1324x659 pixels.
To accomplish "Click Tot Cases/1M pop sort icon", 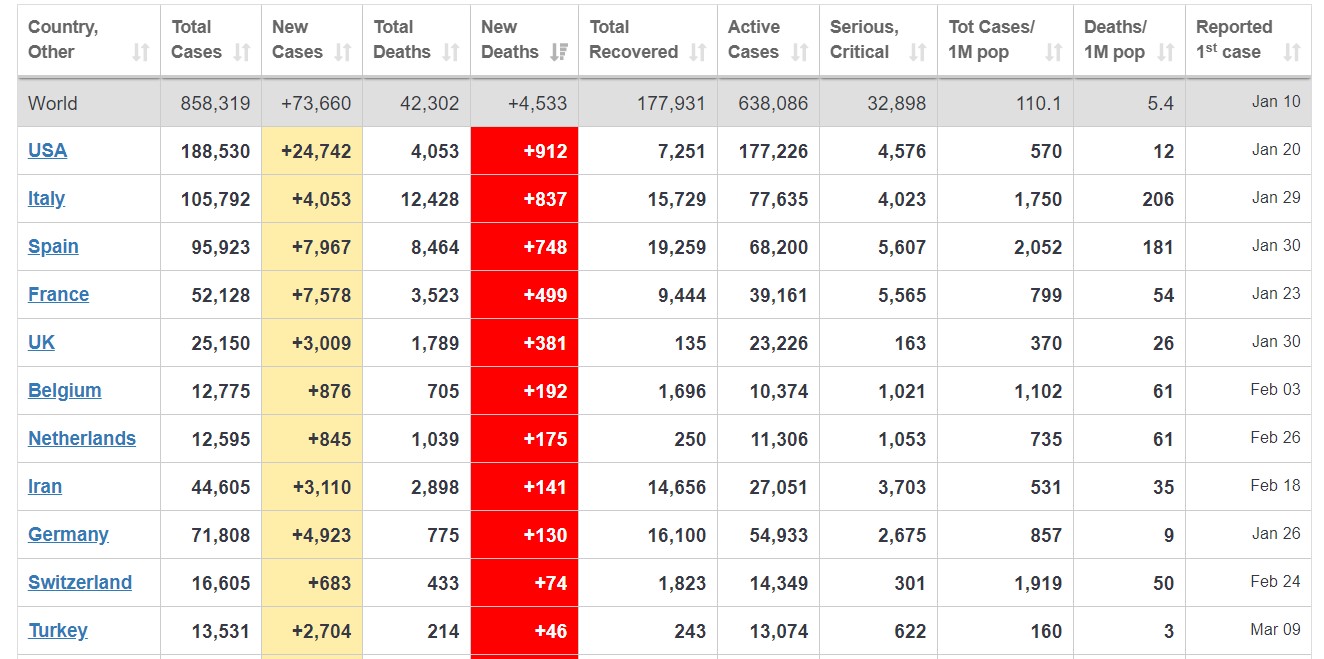I will point(1054,52).
